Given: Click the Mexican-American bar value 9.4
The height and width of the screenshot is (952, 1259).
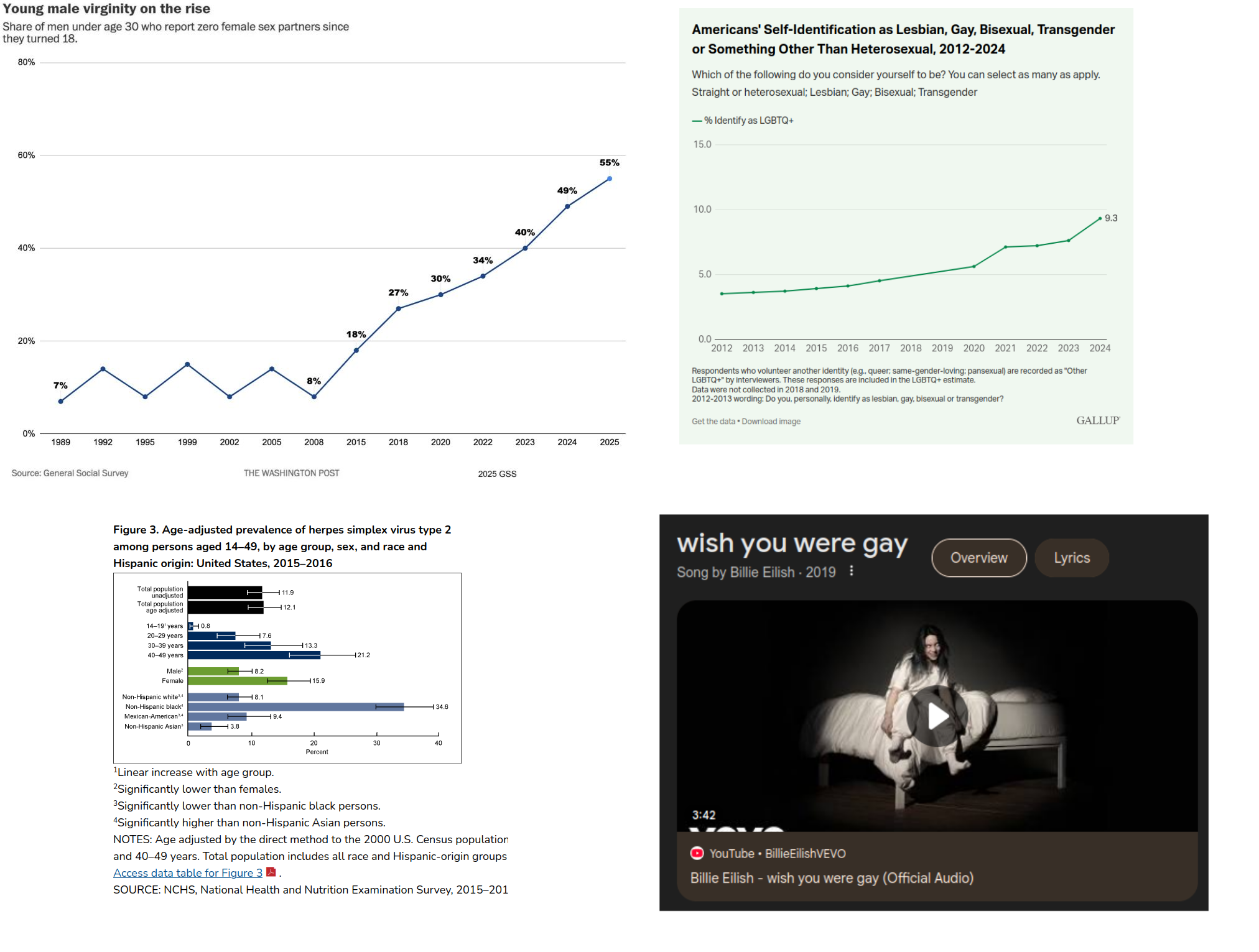Looking at the screenshot, I should click(277, 717).
